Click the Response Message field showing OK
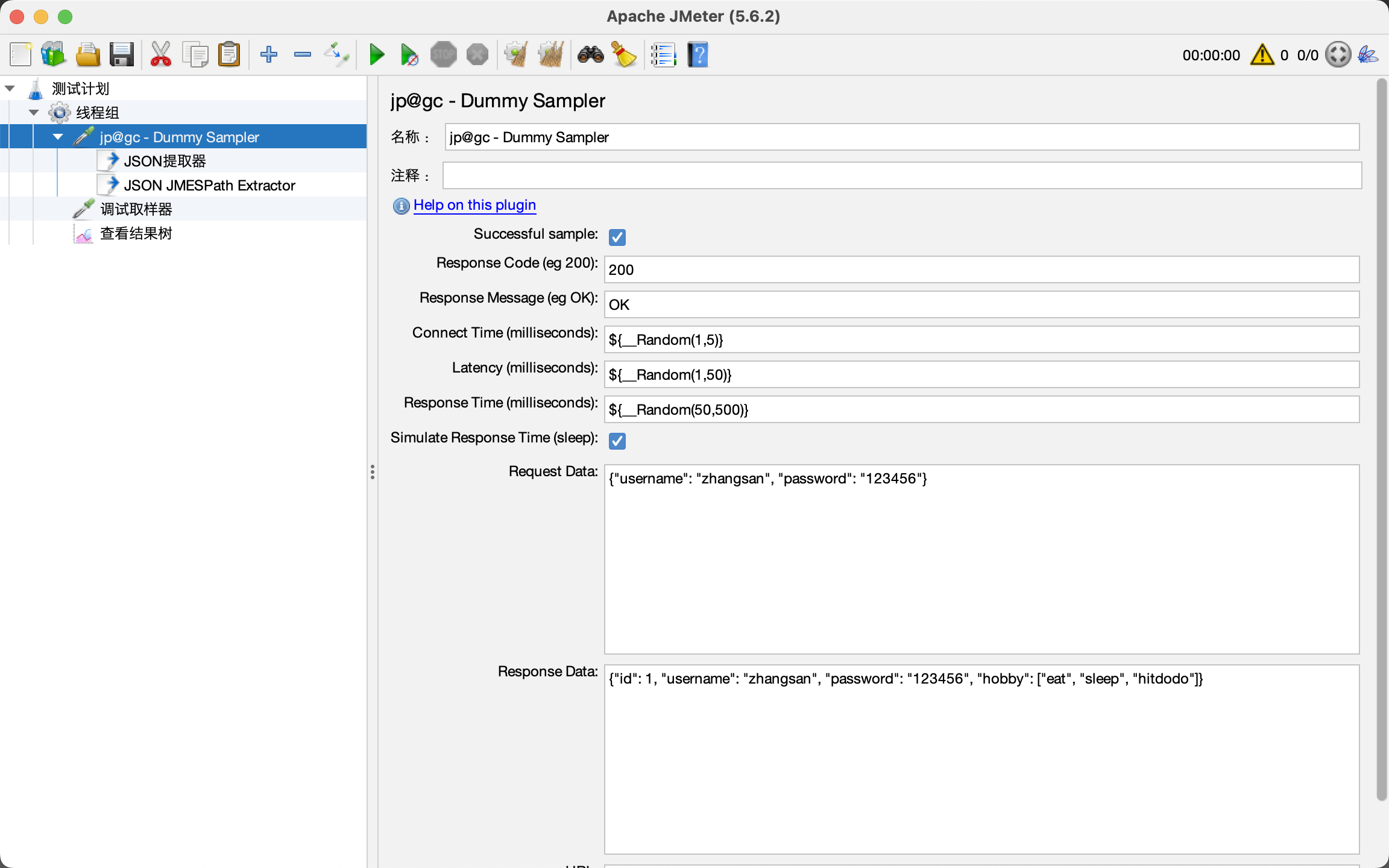 coord(981,304)
